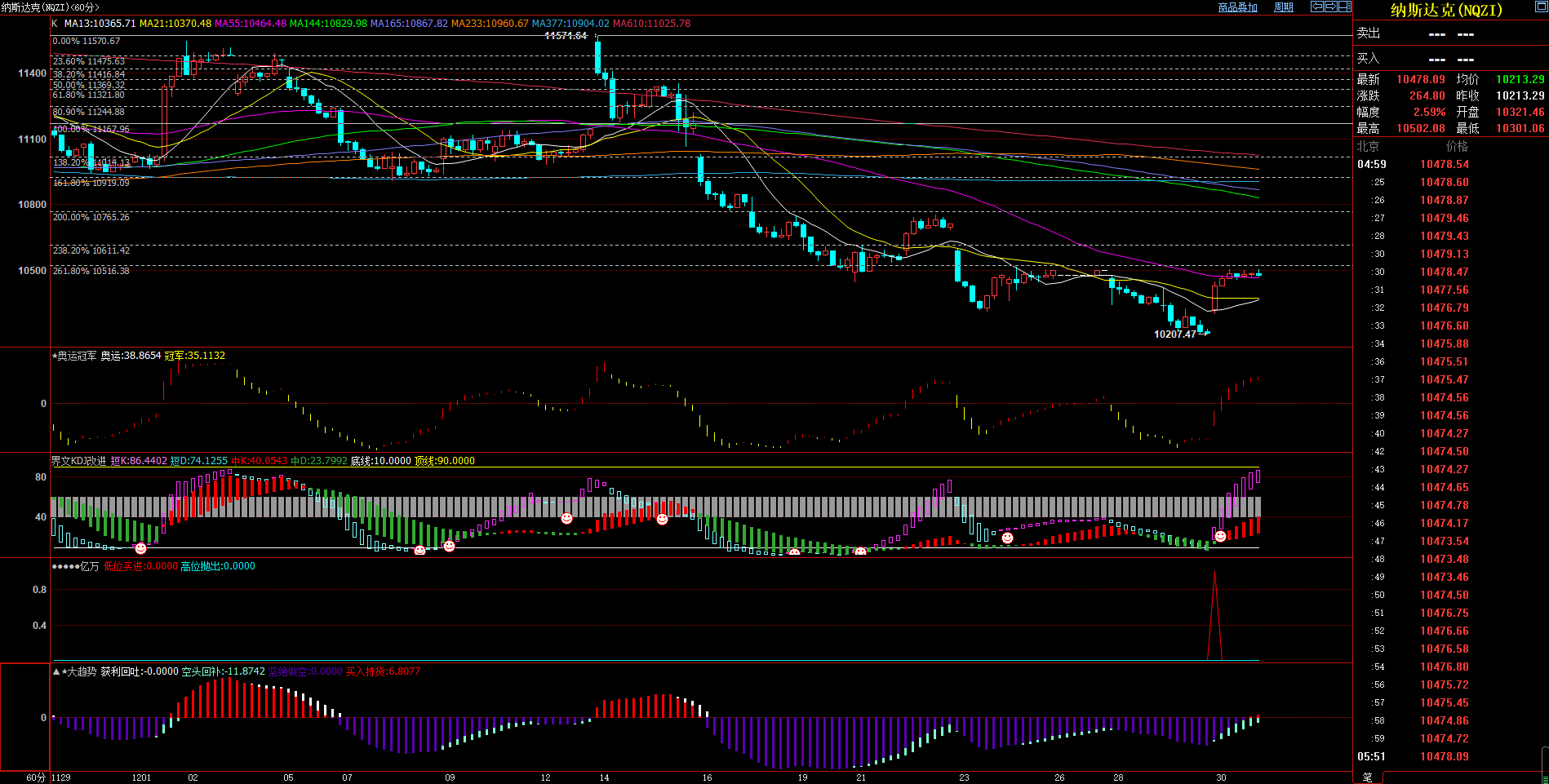1549x784 pixels.
Task: Click the 买入 buy row label
Action: (x=1369, y=59)
